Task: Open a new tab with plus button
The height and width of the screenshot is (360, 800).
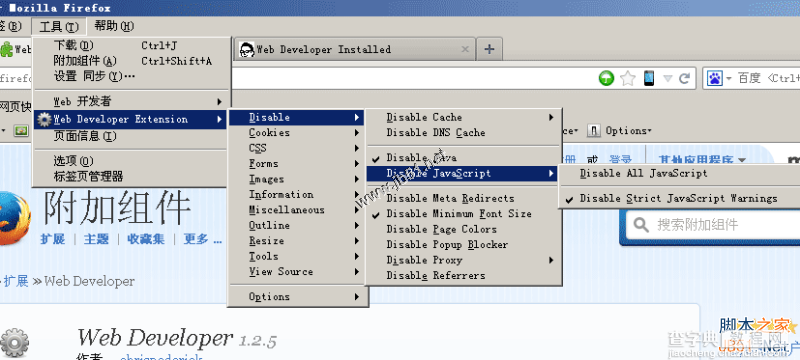Action: point(489,49)
